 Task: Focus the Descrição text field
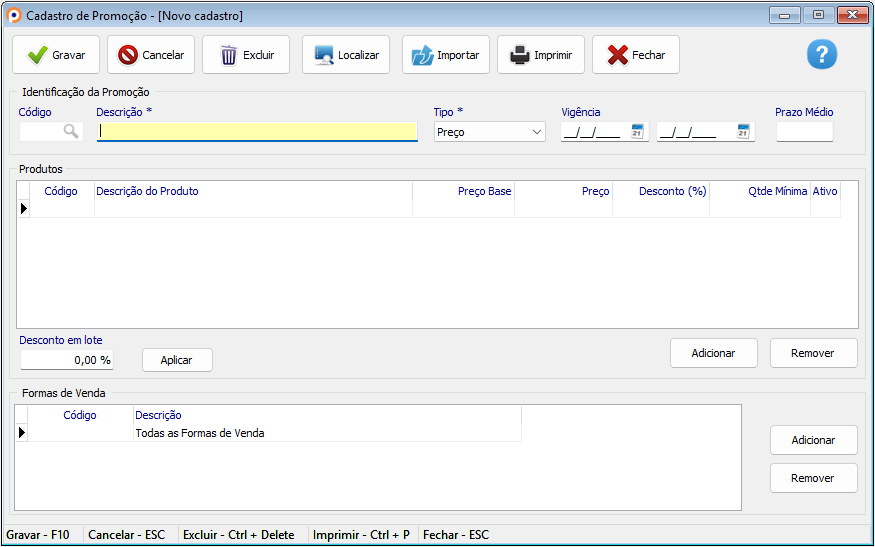[x=257, y=131]
